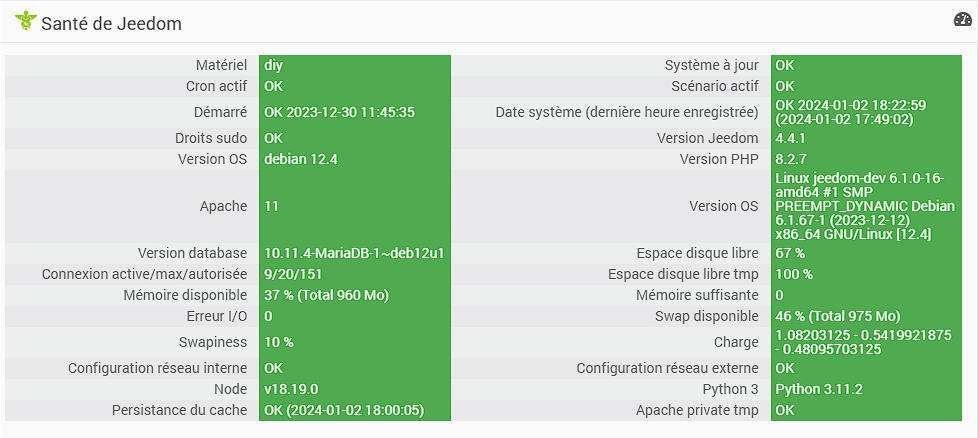Image resolution: width=978 pixels, height=438 pixels.
Task: Select the Cron actif OK cell
Action: [355, 86]
